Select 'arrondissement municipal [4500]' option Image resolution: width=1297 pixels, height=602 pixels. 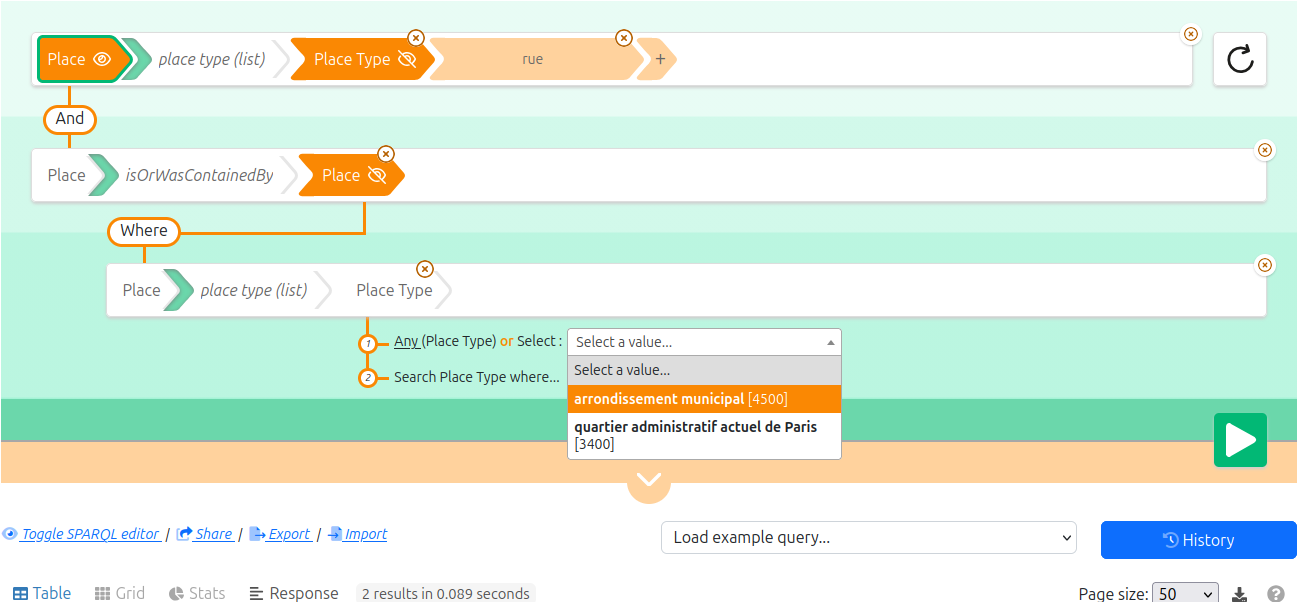(x=704, y=399)
